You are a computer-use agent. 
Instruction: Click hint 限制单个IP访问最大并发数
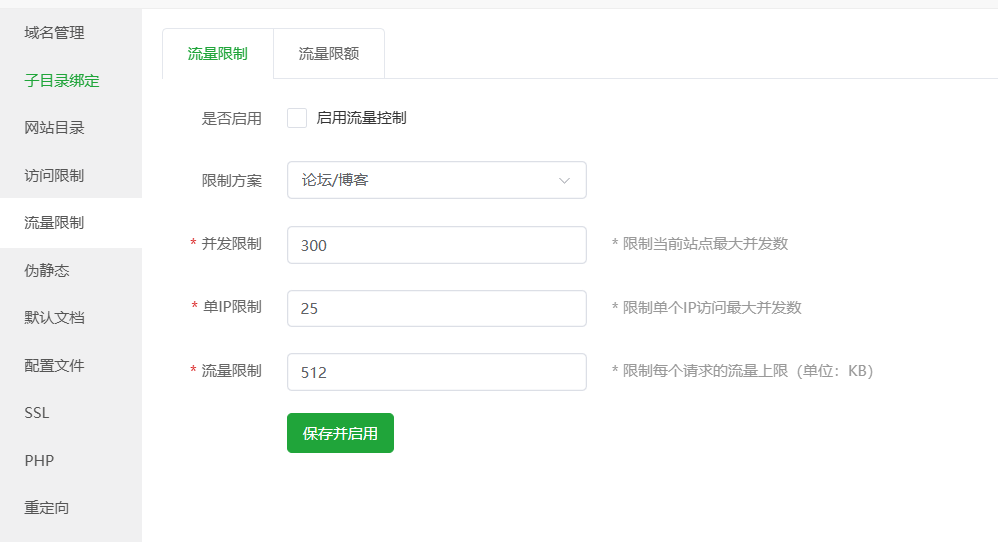click(x=706, y=307)
